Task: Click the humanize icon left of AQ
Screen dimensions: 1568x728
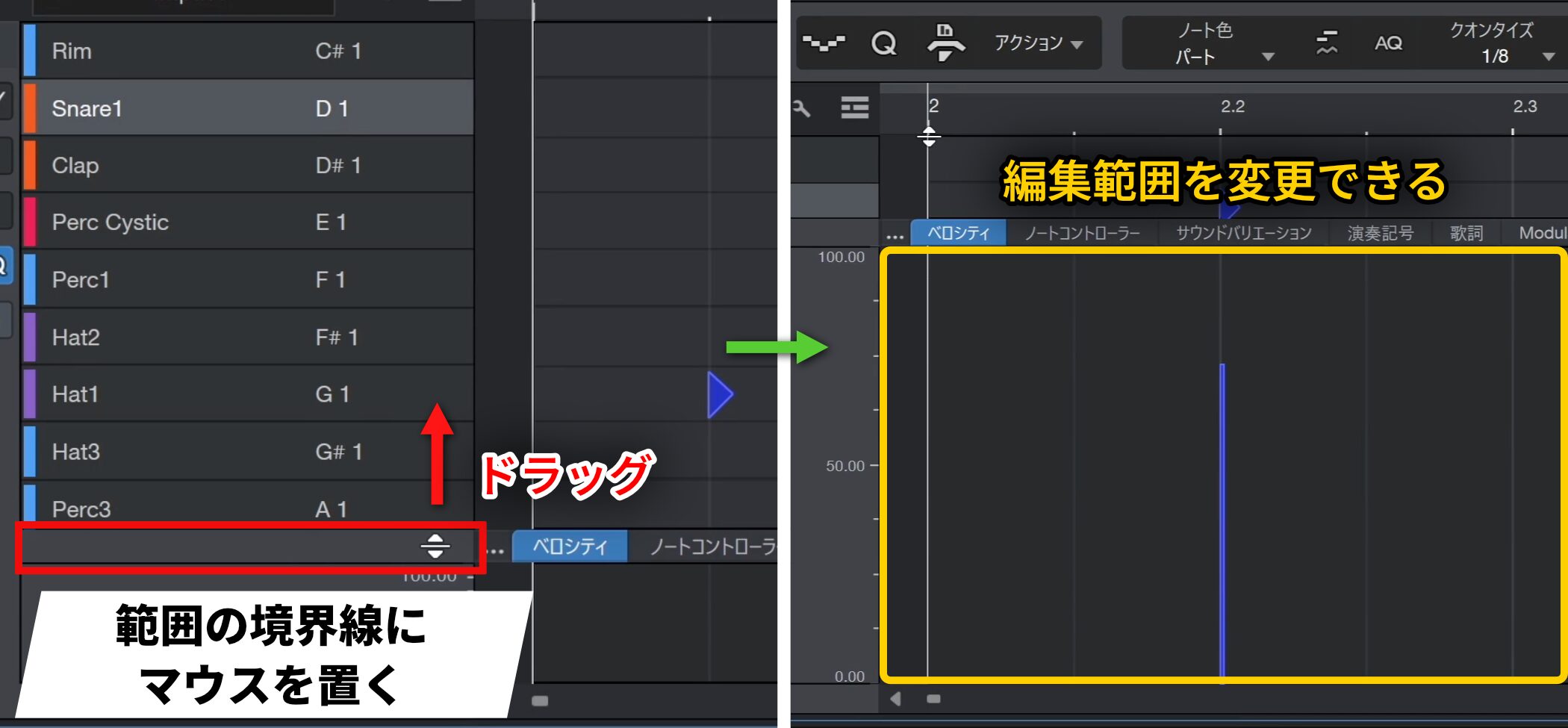Action: point(1326,43)
